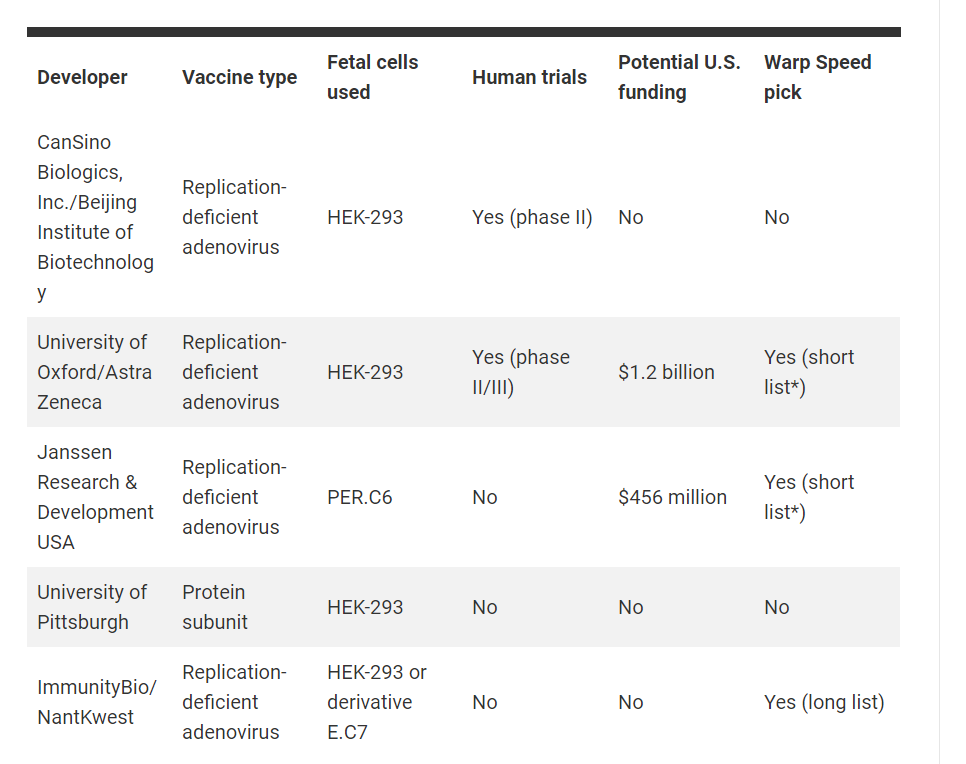The height and width of the screenshot is (764, 966).
Task: Click the Vaccine type column header
Action: pos(239,77)
